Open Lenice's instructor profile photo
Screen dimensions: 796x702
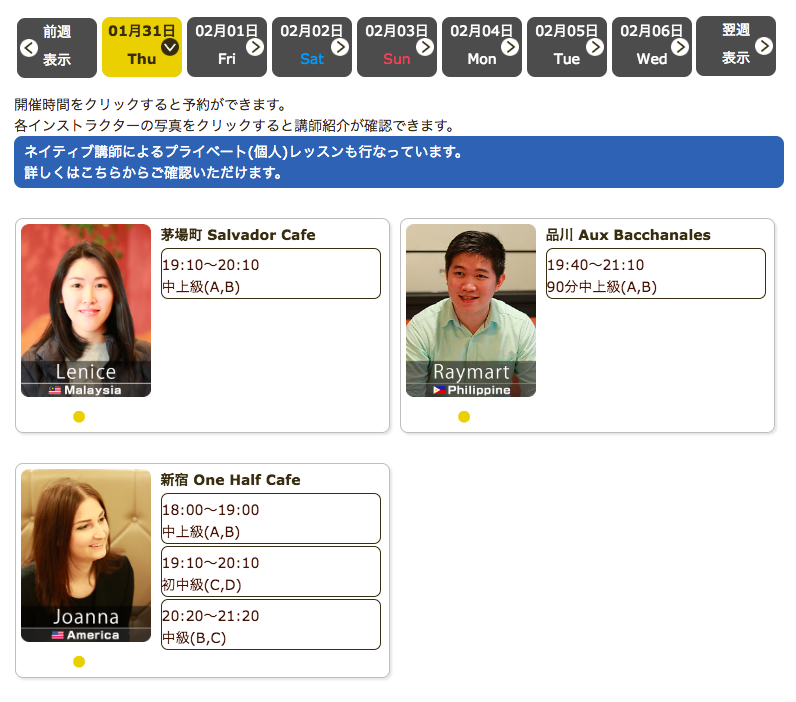86,310
